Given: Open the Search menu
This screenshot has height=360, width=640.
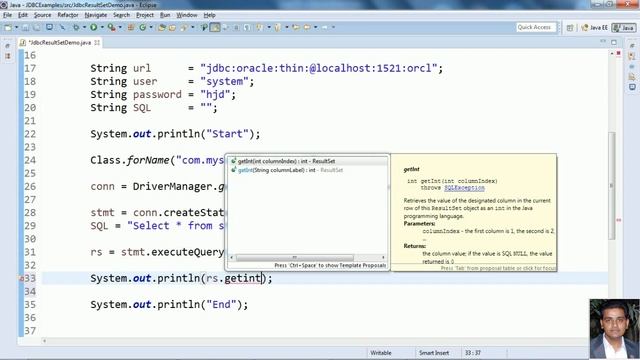Looking at the screenshot, I should click(x=121, y=15).
